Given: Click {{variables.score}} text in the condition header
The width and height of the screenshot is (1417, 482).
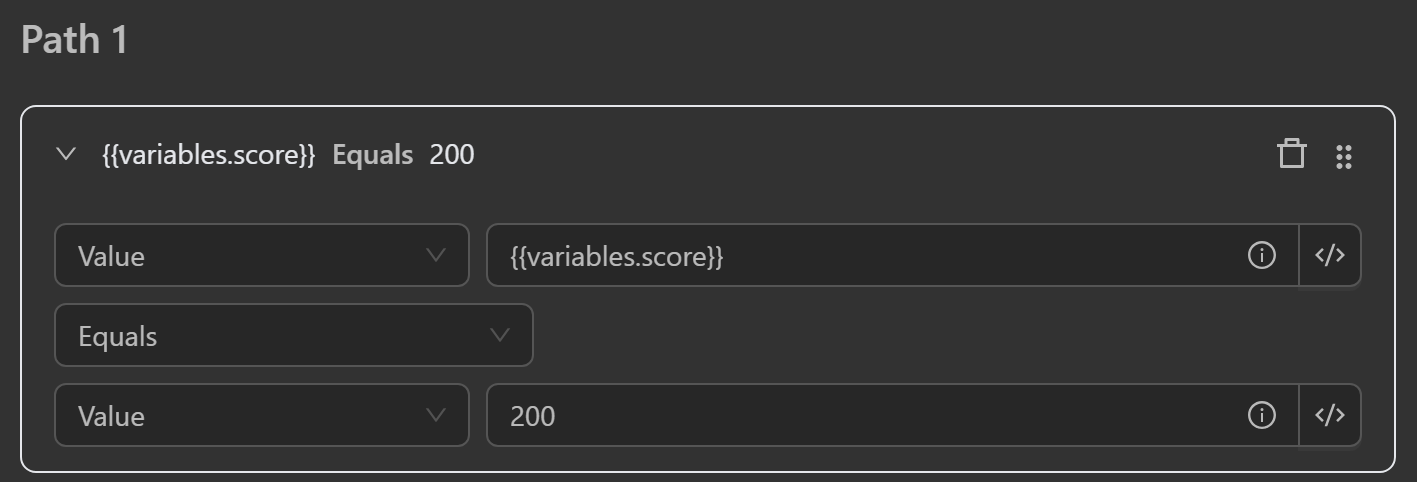Looking at the screenshot, I should (x=209, y=155).
